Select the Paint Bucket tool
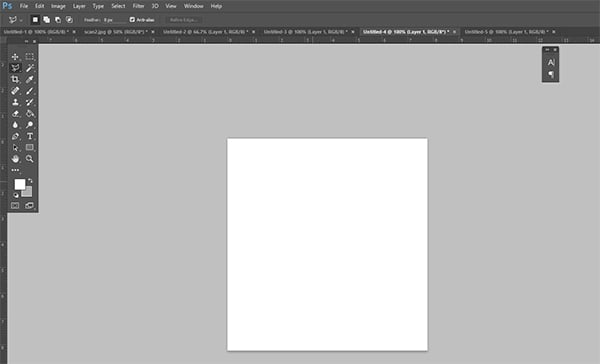Image resolution: width=600 pixels, height=364 pixels. [x=29, y=114]
